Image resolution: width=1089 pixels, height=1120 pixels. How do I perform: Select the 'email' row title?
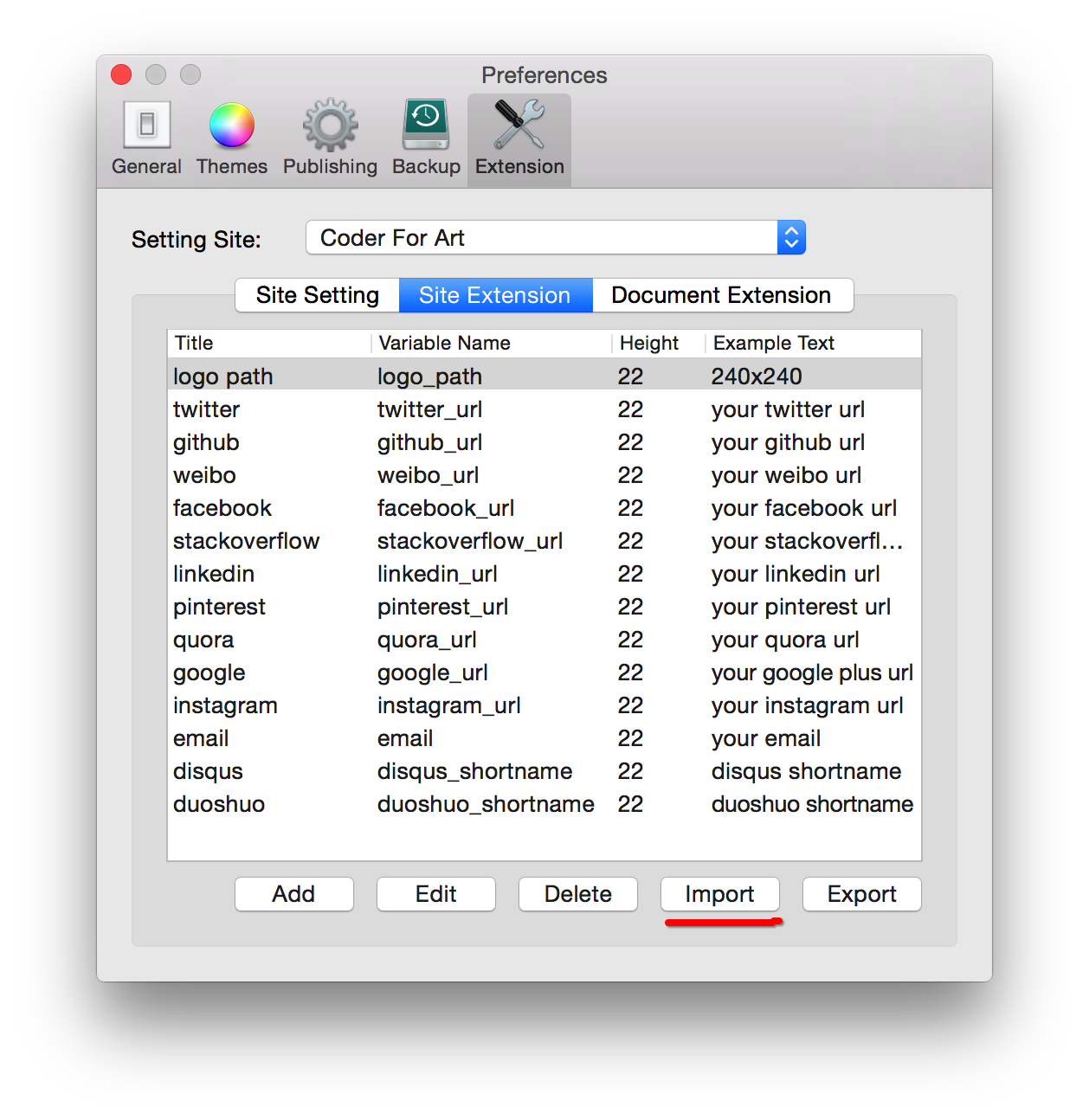pyautogui.click(x=201, y=738)
